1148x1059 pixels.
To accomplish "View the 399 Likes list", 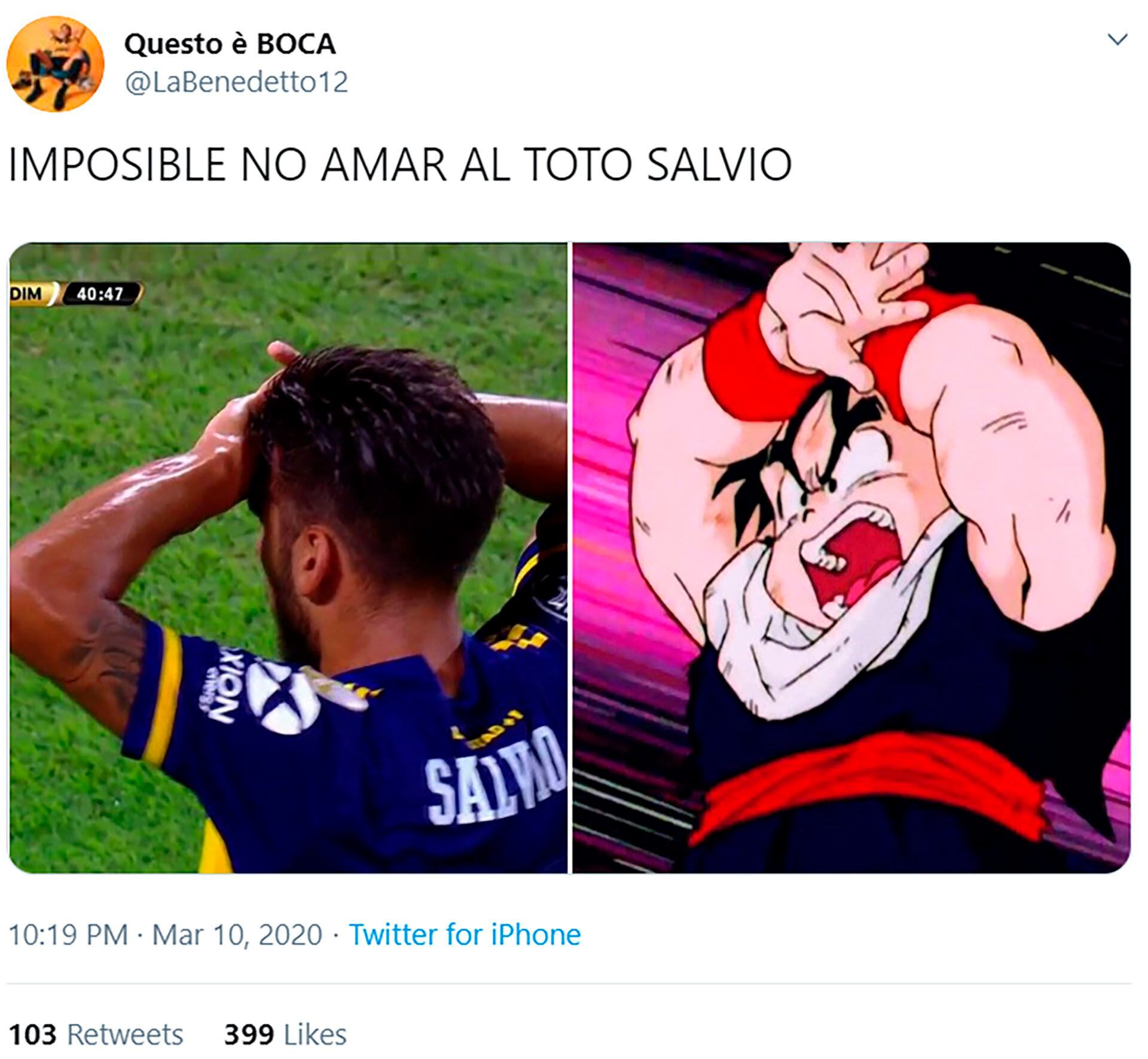I will coord(285,1034).
